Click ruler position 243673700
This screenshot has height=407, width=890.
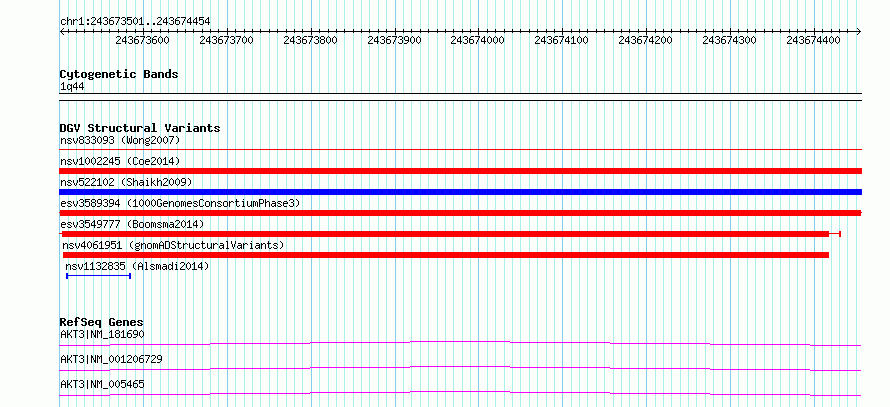pos(226,40)
